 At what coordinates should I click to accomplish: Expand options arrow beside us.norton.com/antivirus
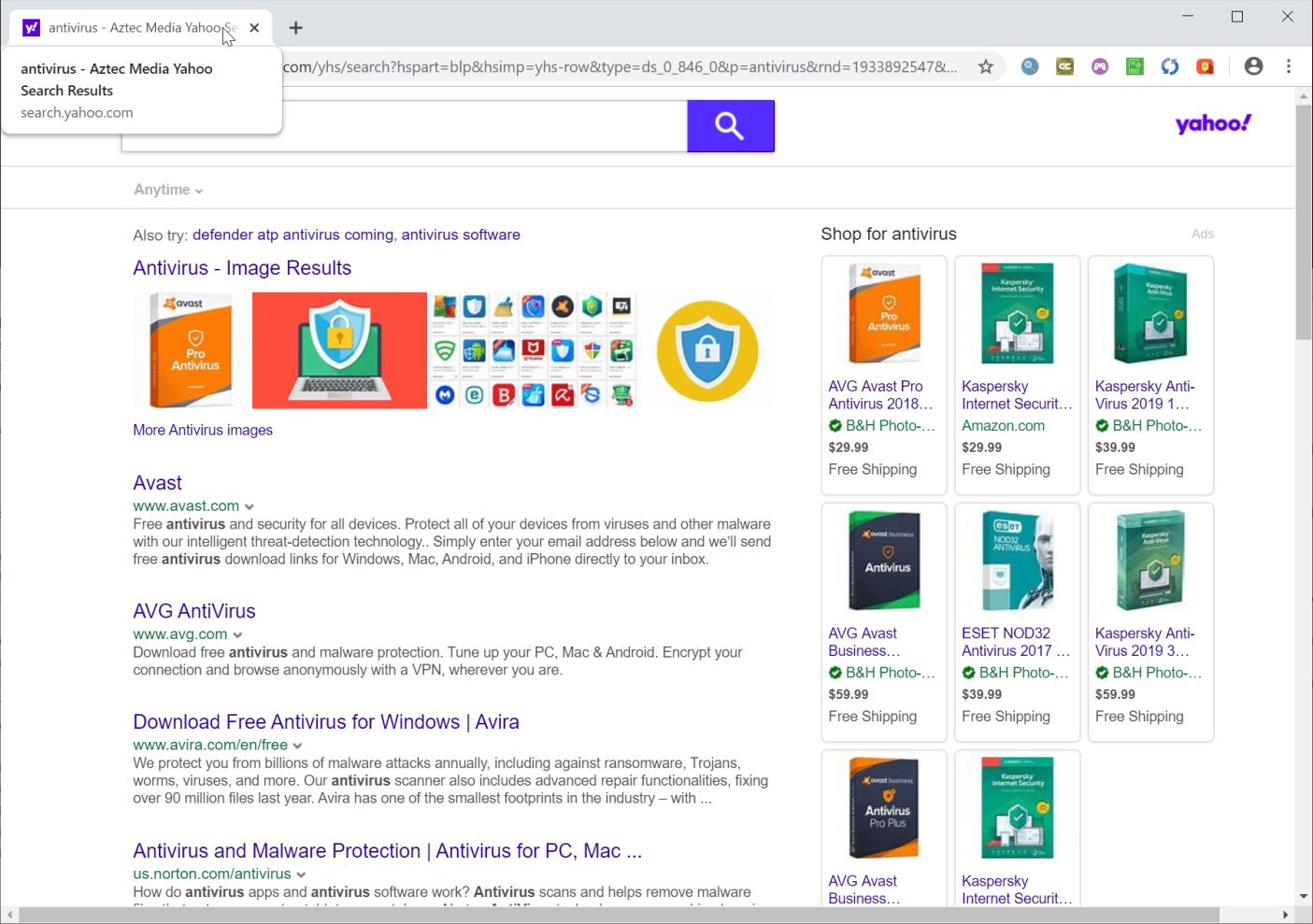[301, 874]
